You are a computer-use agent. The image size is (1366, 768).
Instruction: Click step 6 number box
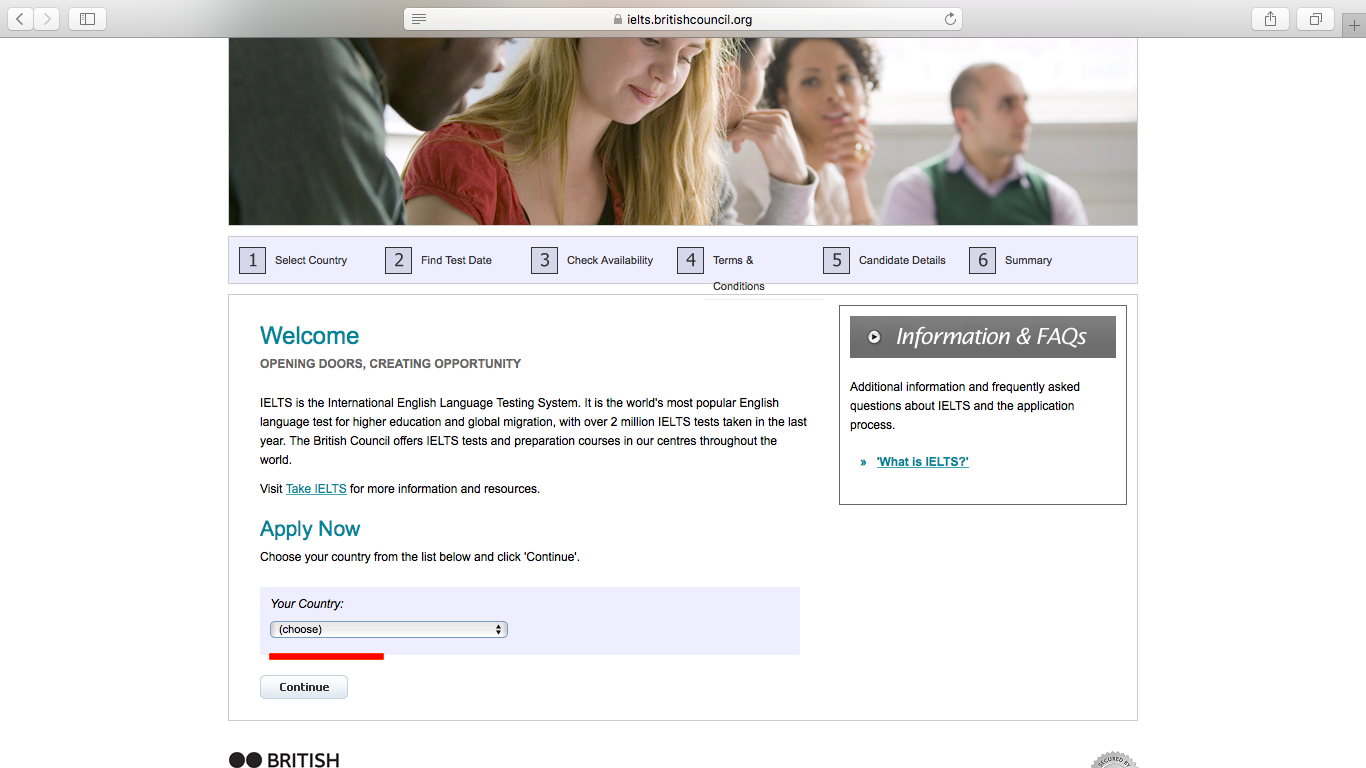[x=982, y=260]
